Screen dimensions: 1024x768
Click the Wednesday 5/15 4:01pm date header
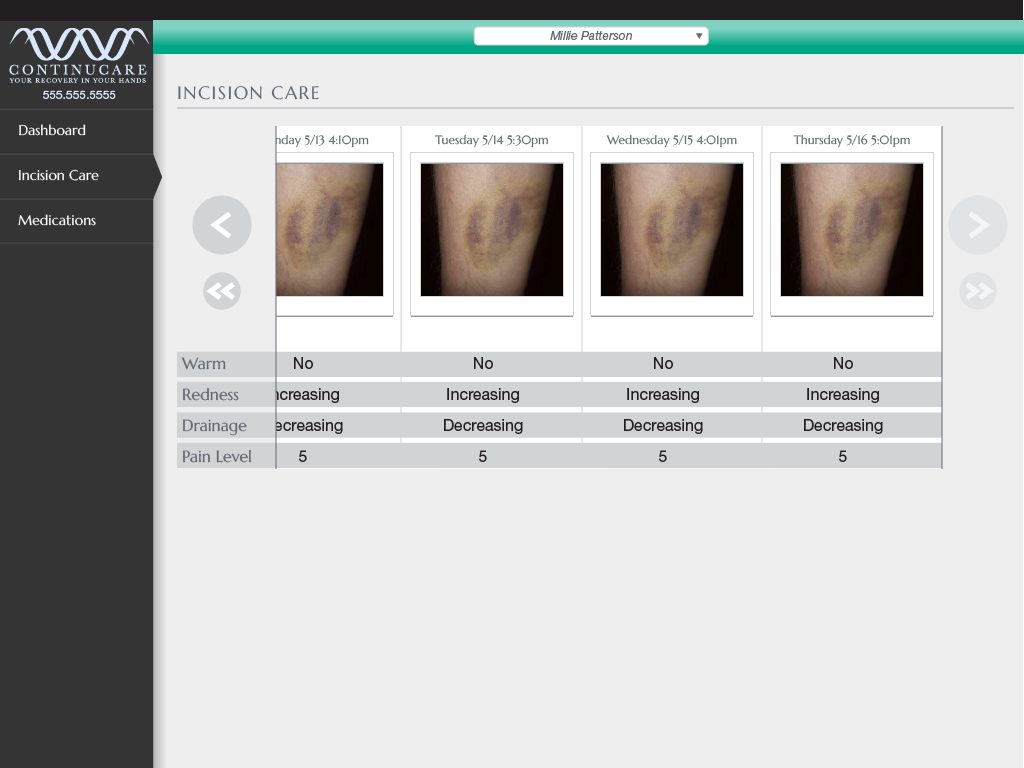coord(671,140)
